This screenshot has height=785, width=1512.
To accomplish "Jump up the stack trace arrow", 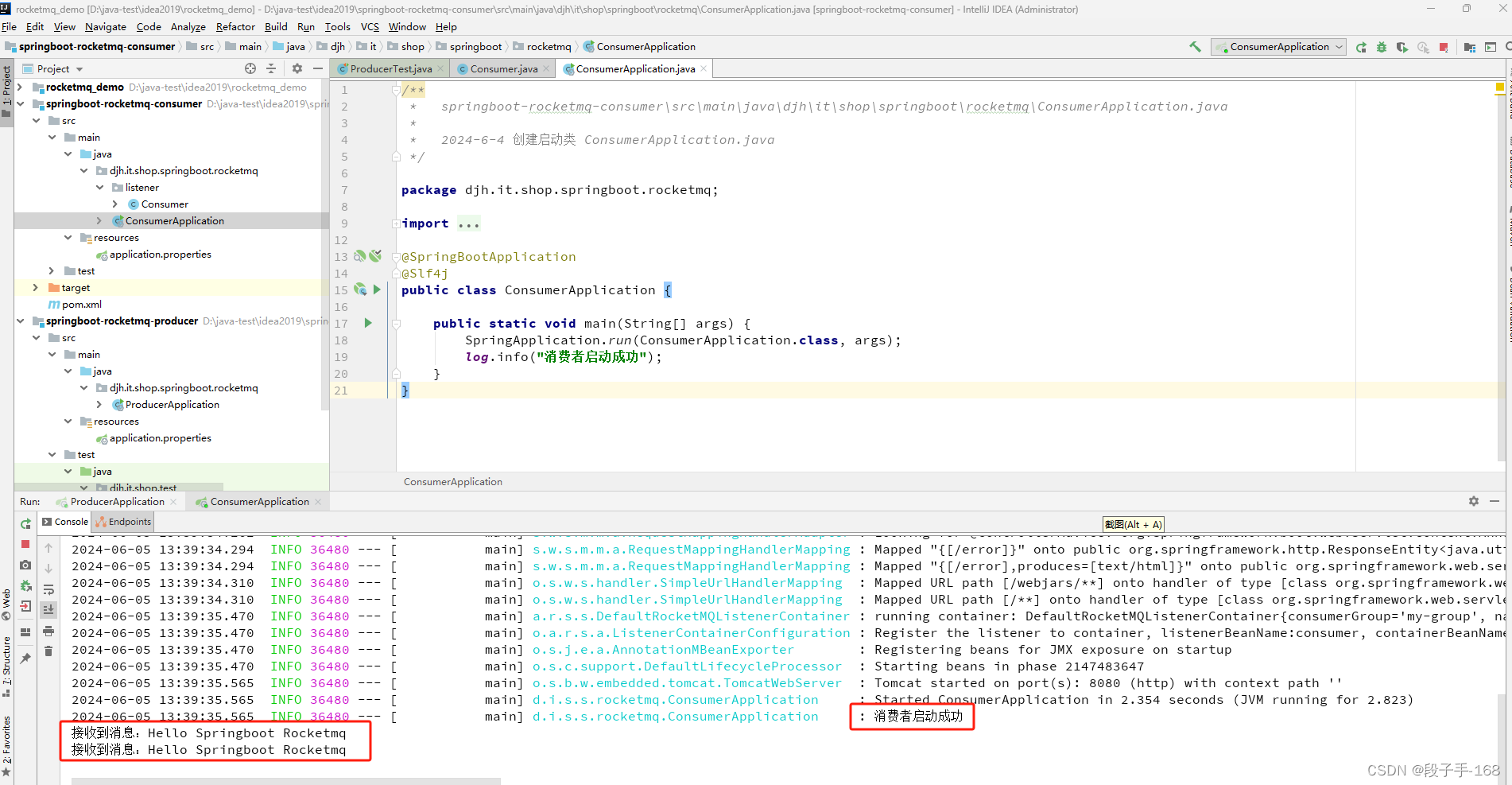I will click(x=48, y=548).
